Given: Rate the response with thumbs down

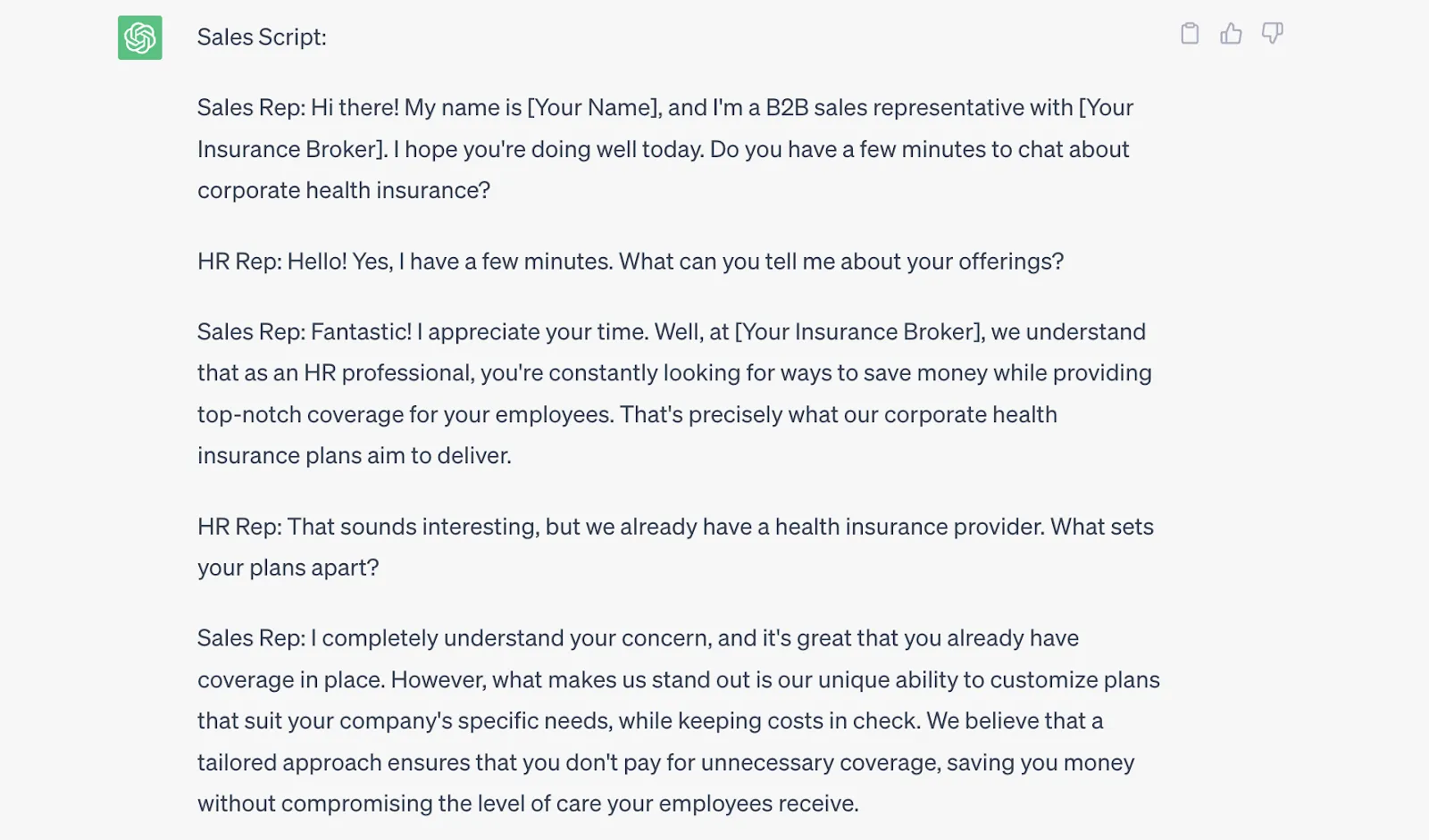Looking at the screenshot, I should (1272, 34).
